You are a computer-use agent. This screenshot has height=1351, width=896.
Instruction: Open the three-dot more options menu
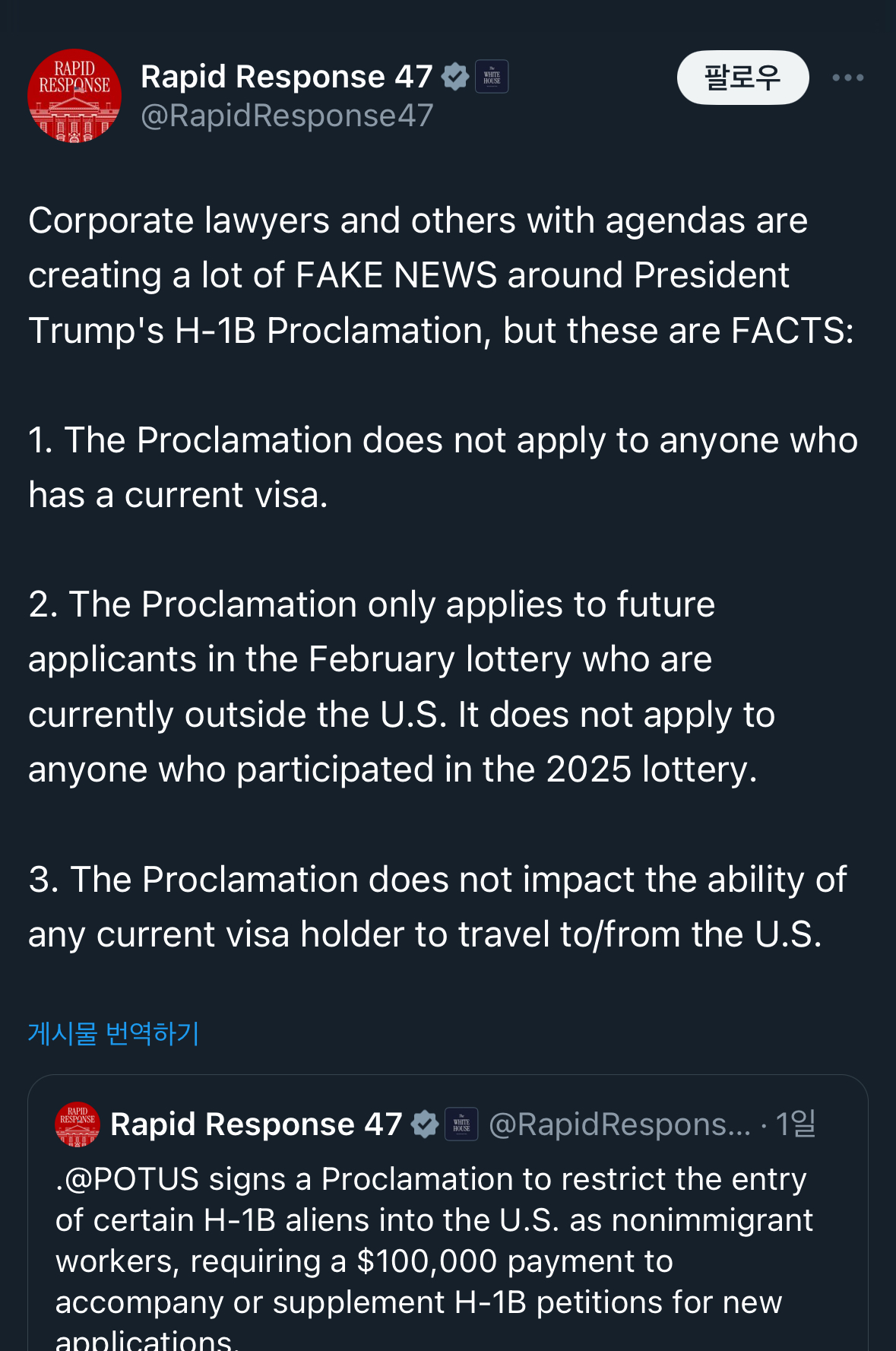click(847, 78)
